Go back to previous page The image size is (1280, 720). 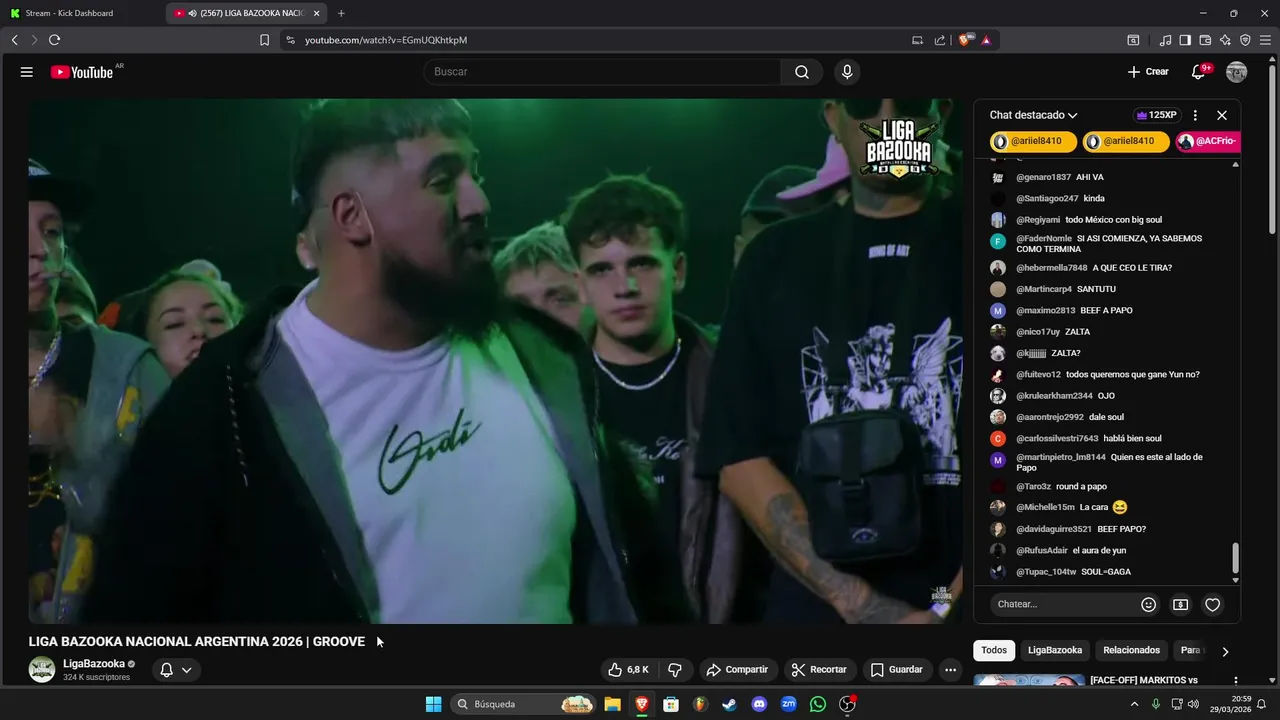14,40
